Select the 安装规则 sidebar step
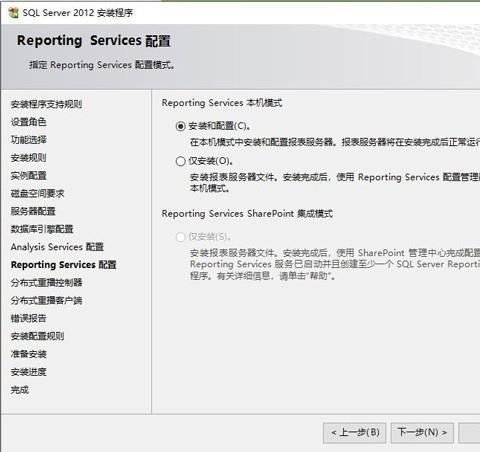480x452 pixels. [x=28, y=158]
